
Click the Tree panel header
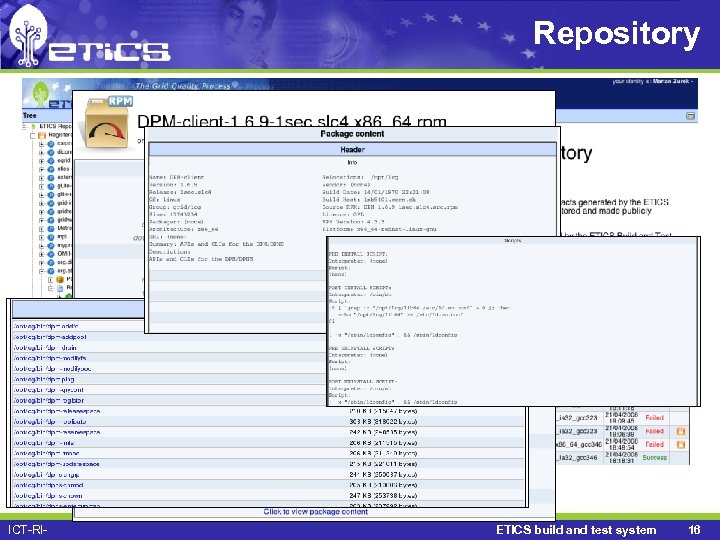click(x=47, y=116)
